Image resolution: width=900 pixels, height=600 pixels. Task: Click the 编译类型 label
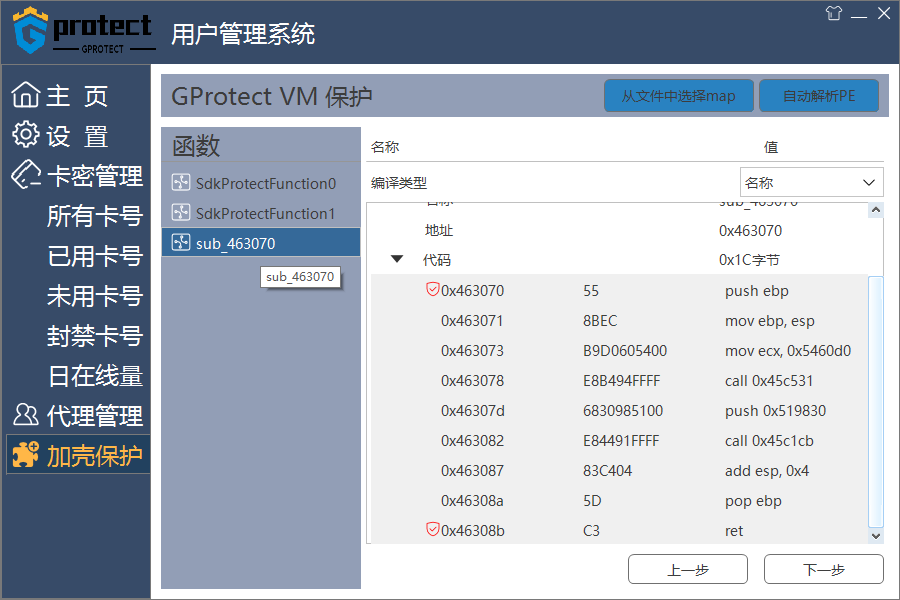pos(399,183)
